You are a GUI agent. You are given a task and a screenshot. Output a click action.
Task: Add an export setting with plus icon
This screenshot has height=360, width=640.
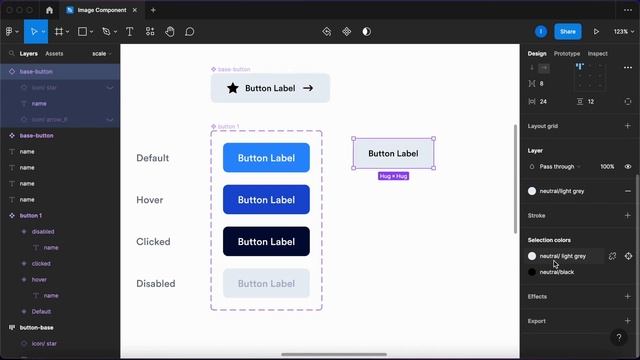(x=628, y=321)
